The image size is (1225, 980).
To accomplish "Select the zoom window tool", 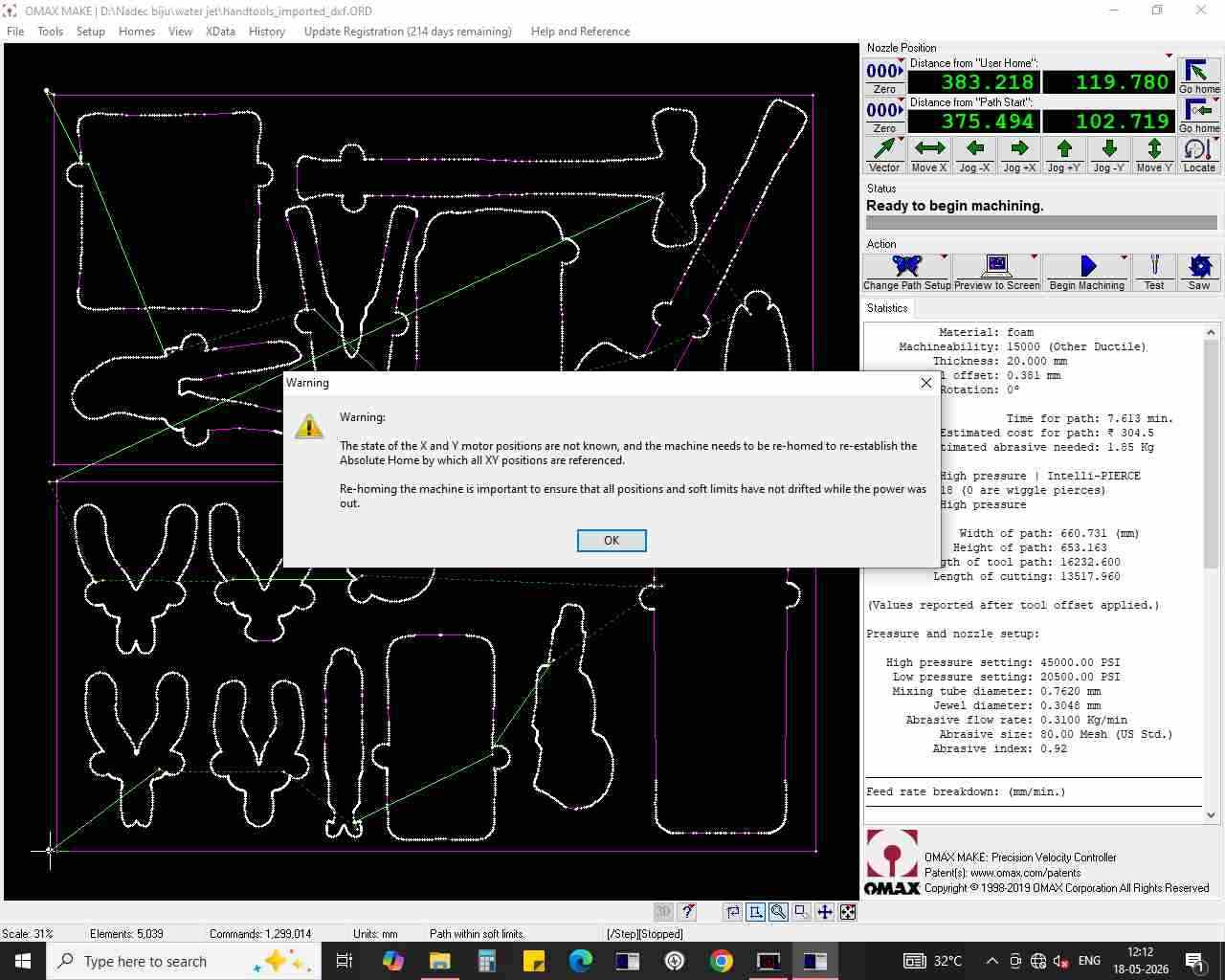I will point(802,912).
